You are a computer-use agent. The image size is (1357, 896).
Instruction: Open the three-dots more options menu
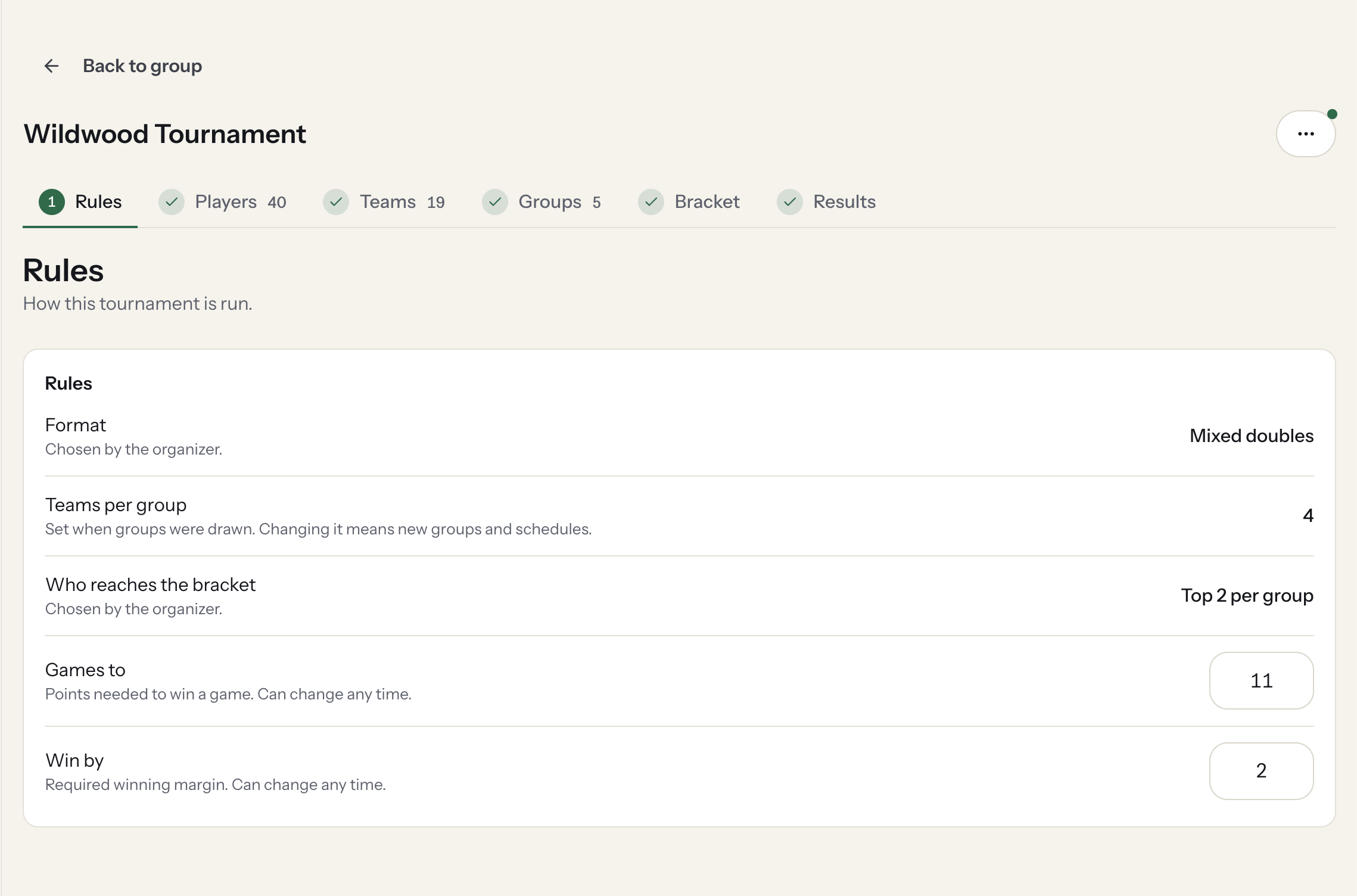pyautogui.click(x=1305, y=134)
